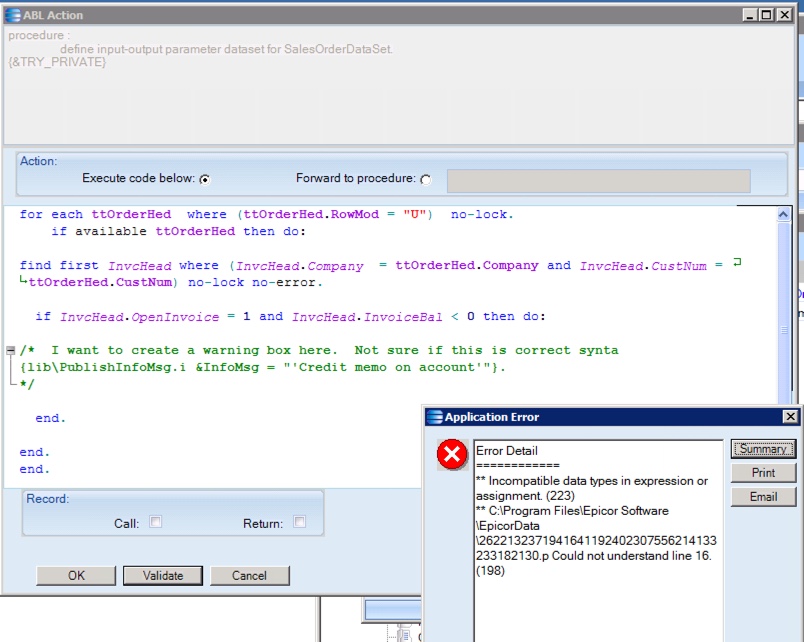Tick the Call checkbox

coord(155,521)
